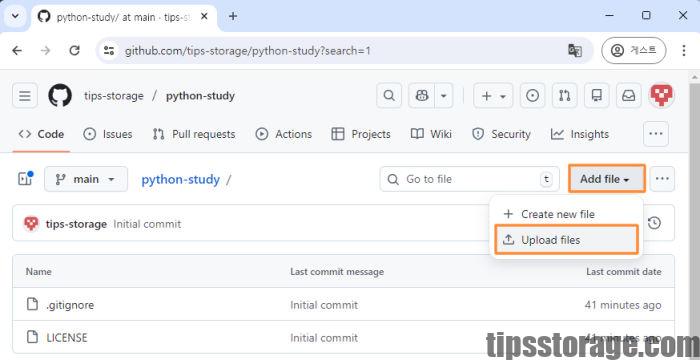Go to GitHub home via Octocat logo
700x360 pixels.
(60, 96)
